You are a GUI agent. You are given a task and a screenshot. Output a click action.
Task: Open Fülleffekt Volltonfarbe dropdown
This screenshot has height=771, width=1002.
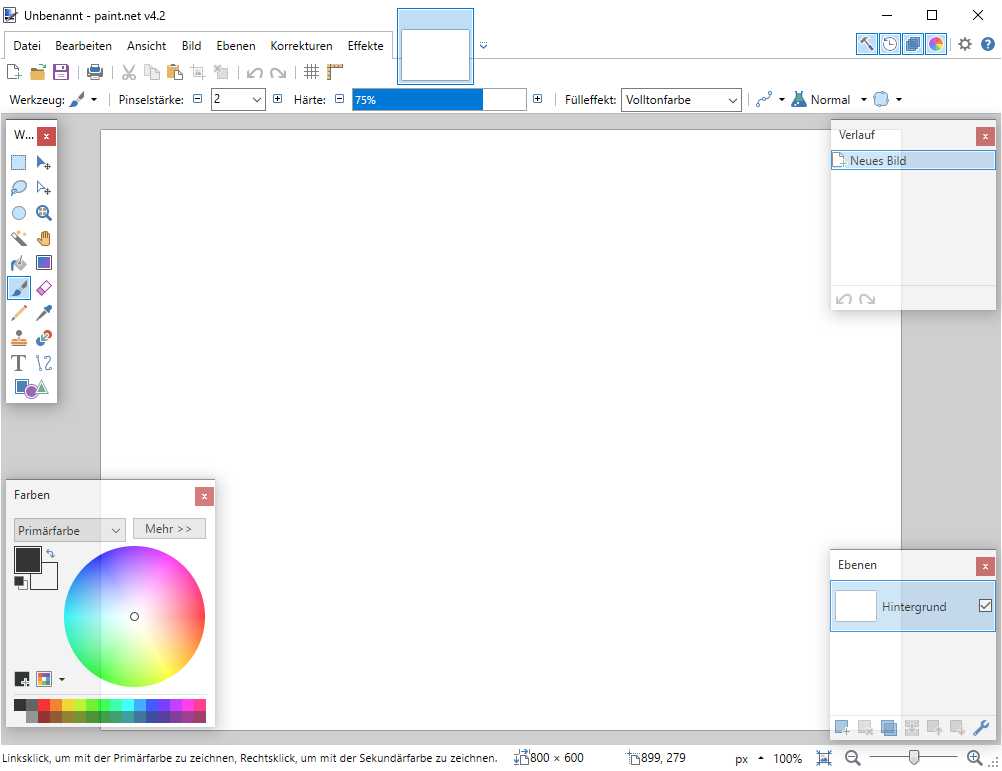[x=681, y=100]
